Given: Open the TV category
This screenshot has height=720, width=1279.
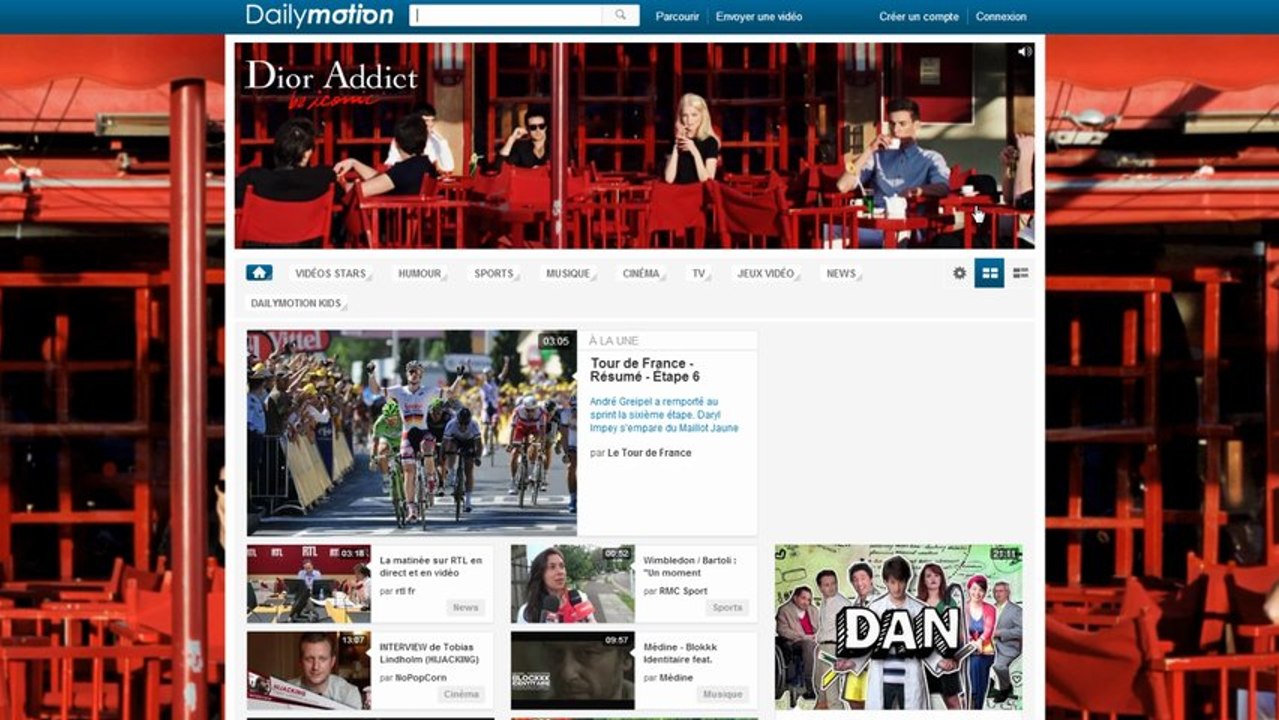Looking at the screenshot, I should (699, 273).
